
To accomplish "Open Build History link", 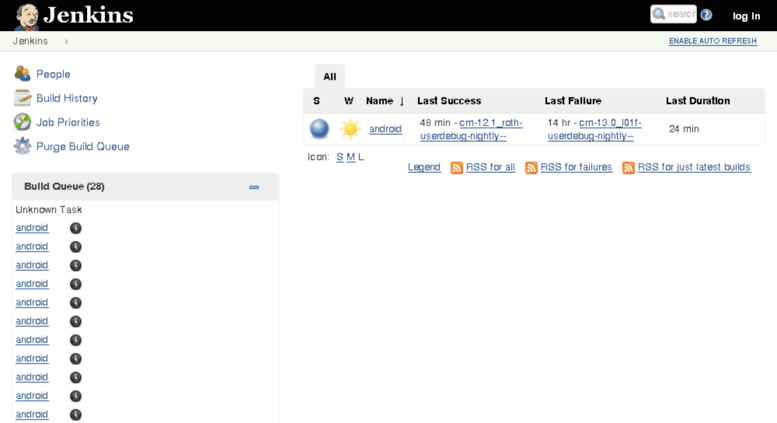I will 67,98.
